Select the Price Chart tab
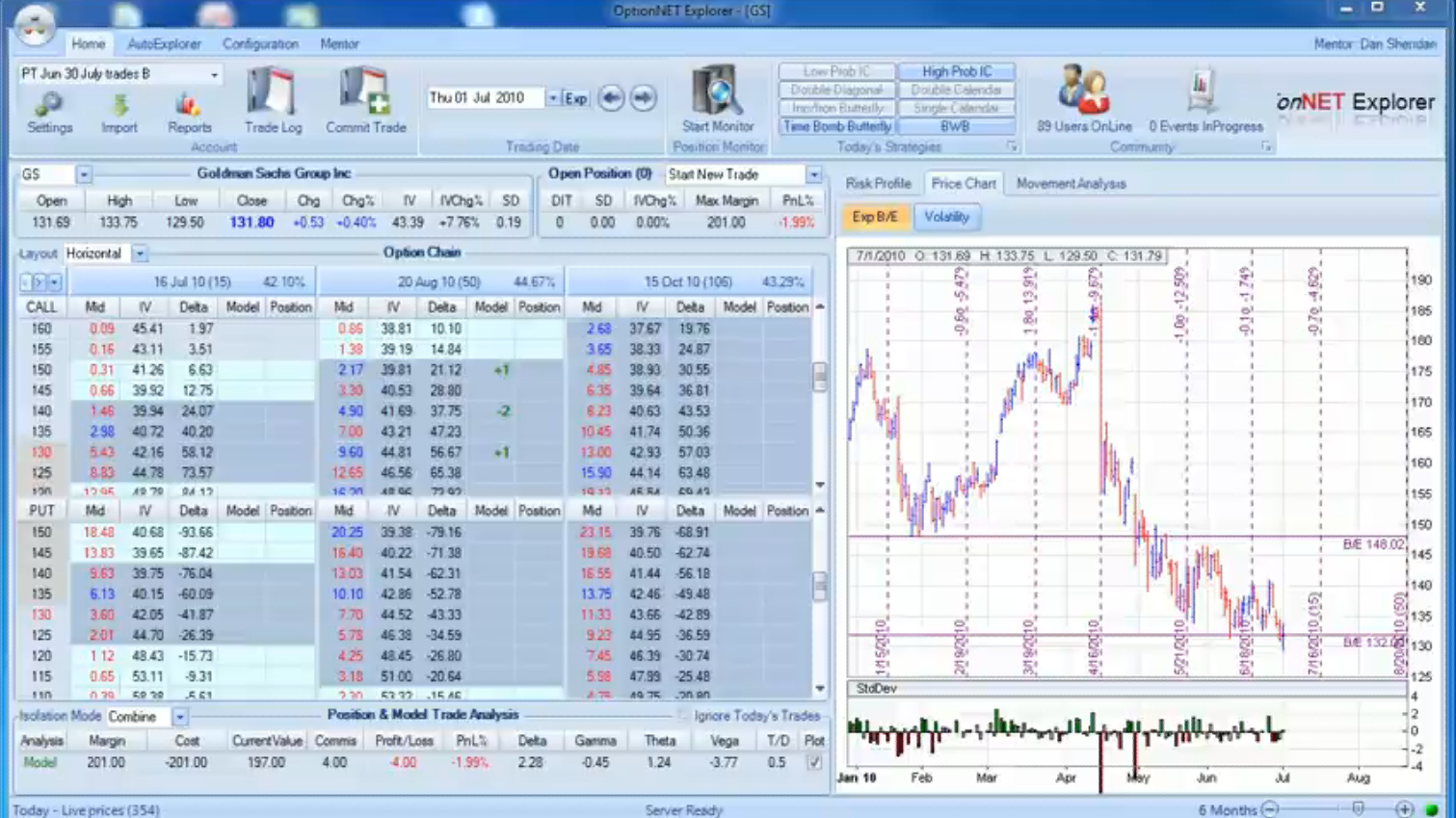The width and height of the screenshot is (1456, 818). pos(964,183)
